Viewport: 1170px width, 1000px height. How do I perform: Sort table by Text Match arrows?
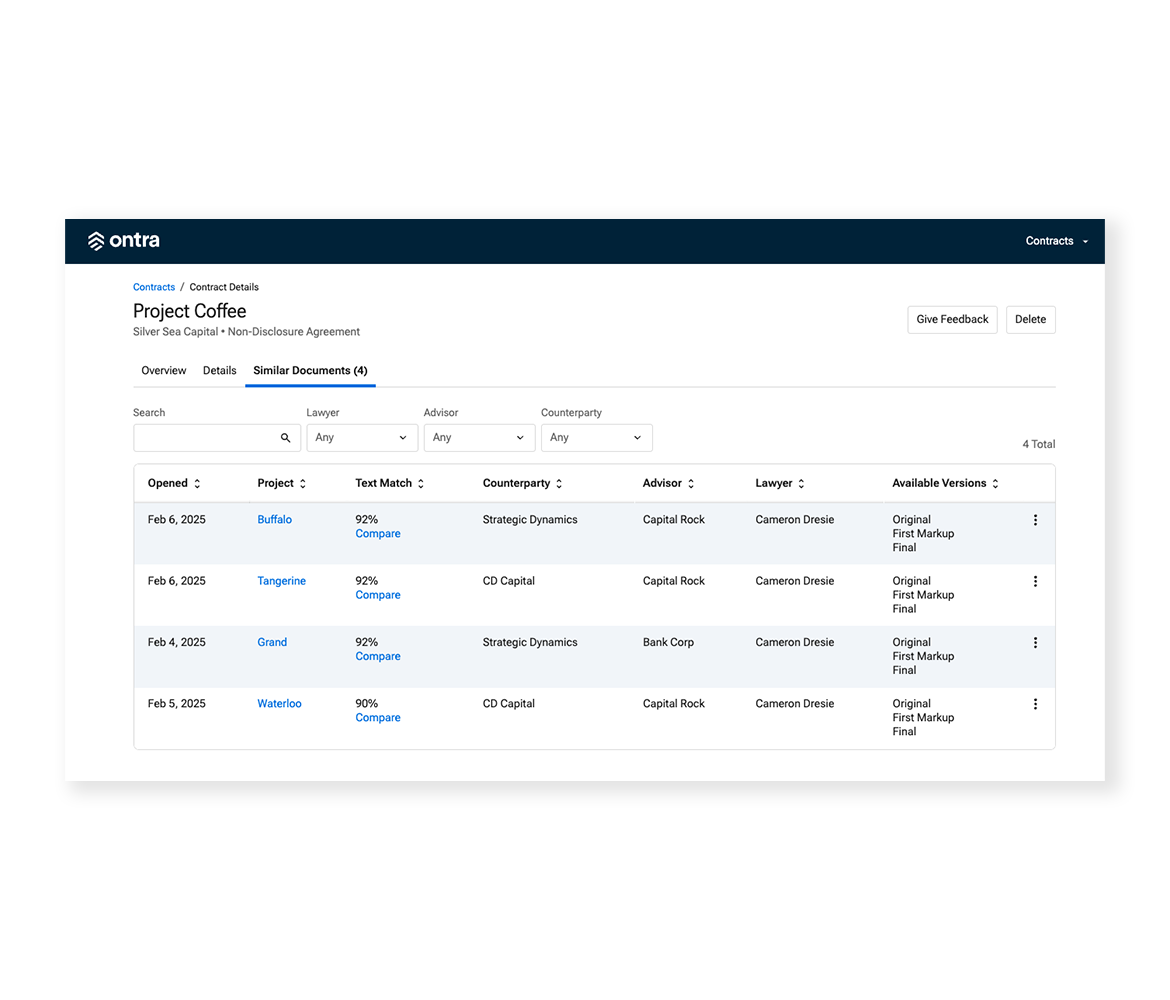(x=421, y=484)
